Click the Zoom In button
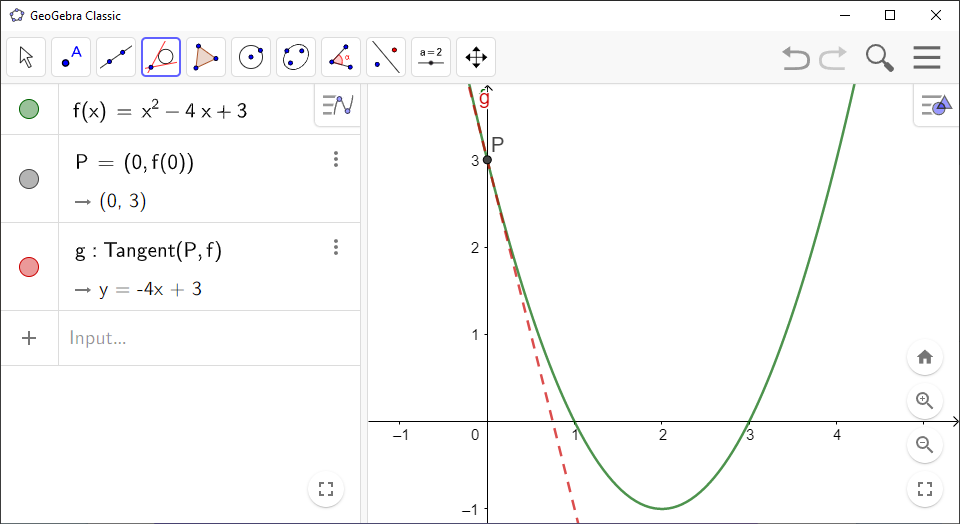 coord(925,401)
